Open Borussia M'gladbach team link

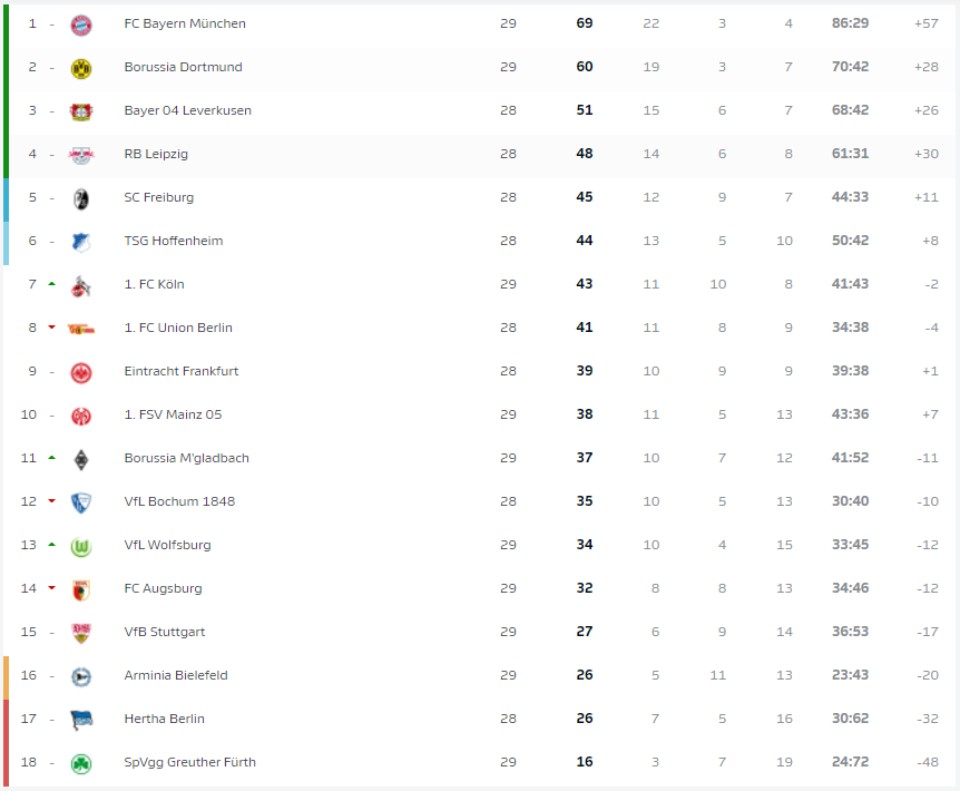tap(186, 458)
